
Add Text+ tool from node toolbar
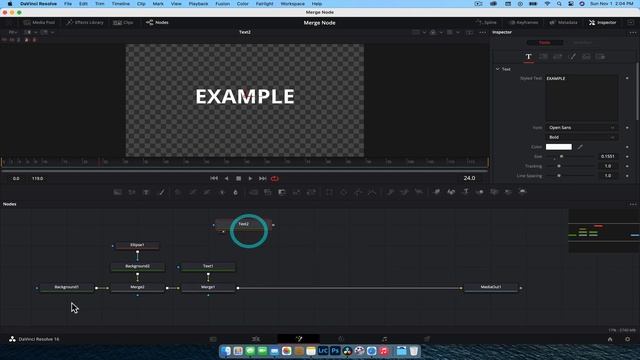(146, 192)
